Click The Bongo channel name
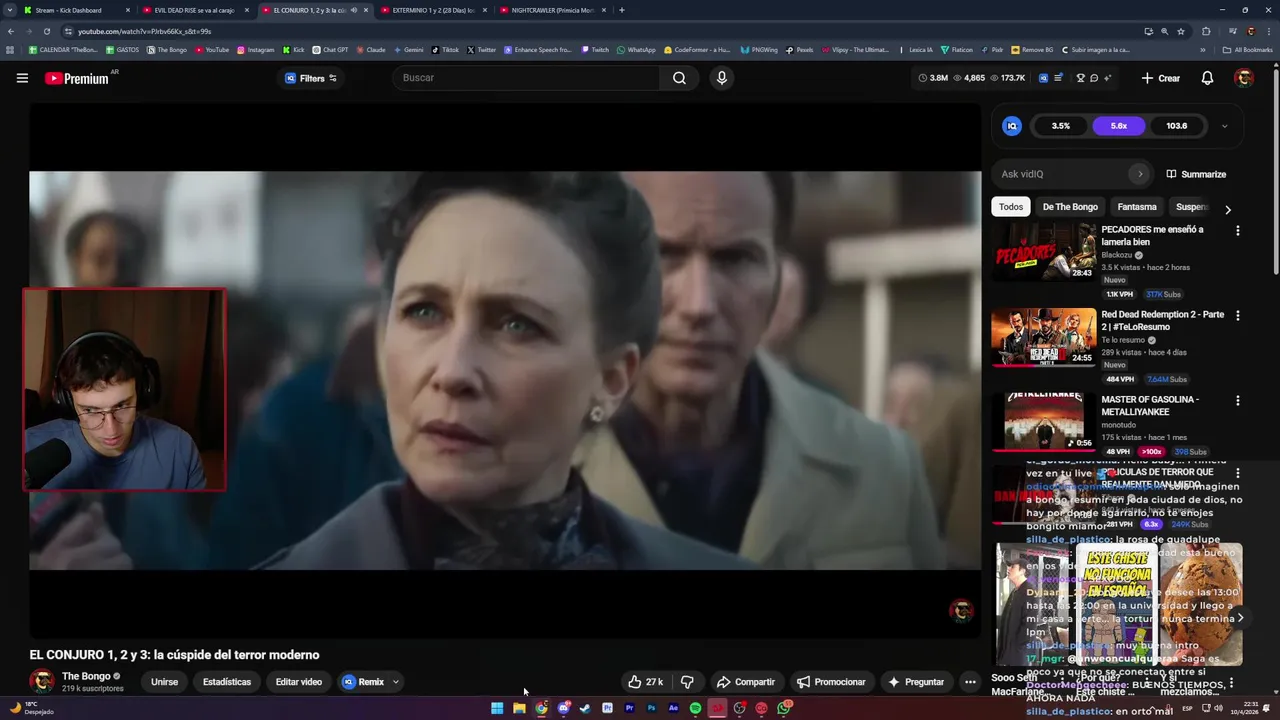 pyautogui.click(x=86, y=676)
